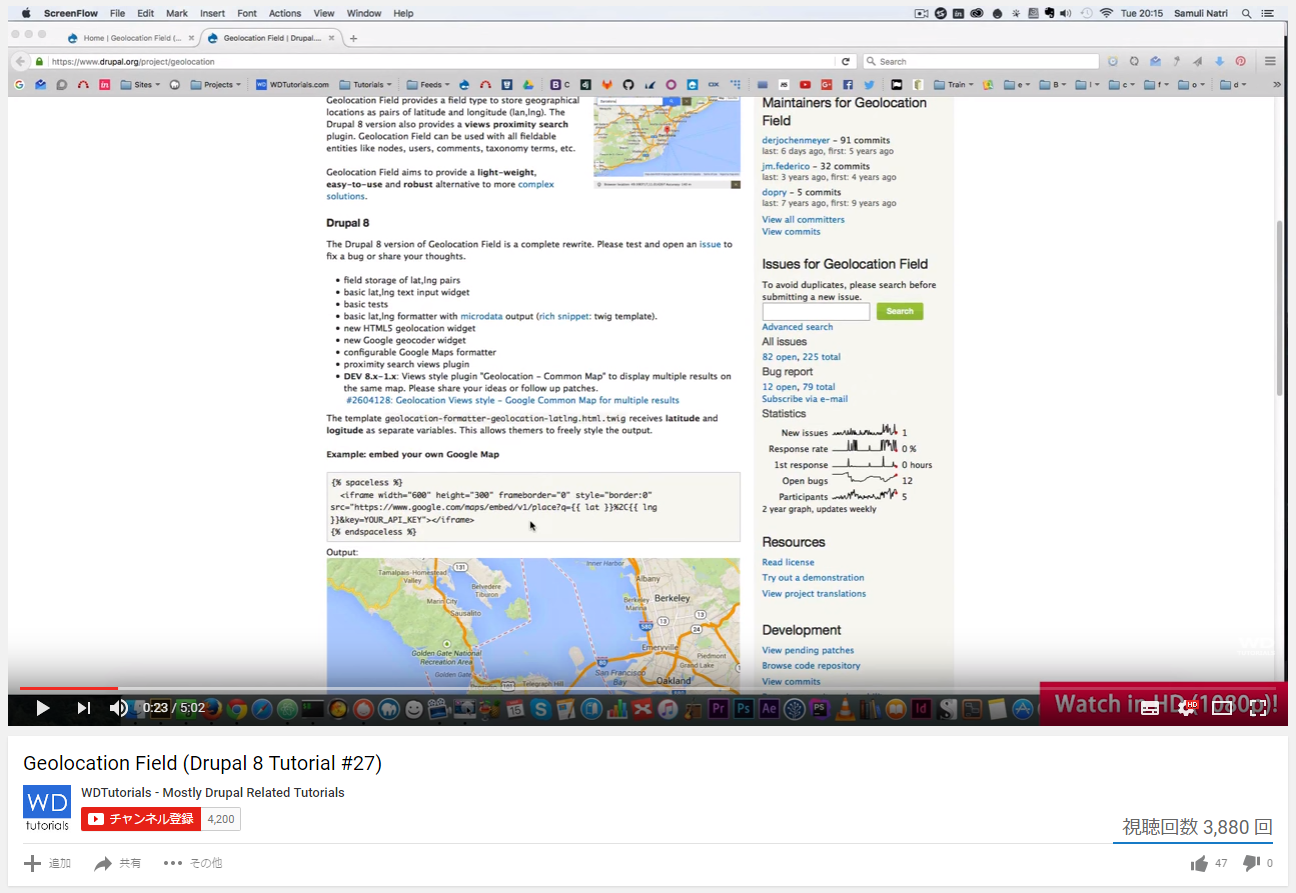The image size is (1296, 893).
Task: Expand the Train bookmark folder
Action: 952,85
